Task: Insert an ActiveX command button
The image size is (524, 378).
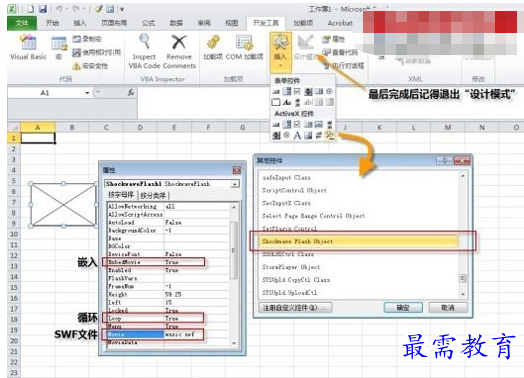Action: (x=276, y=125)
